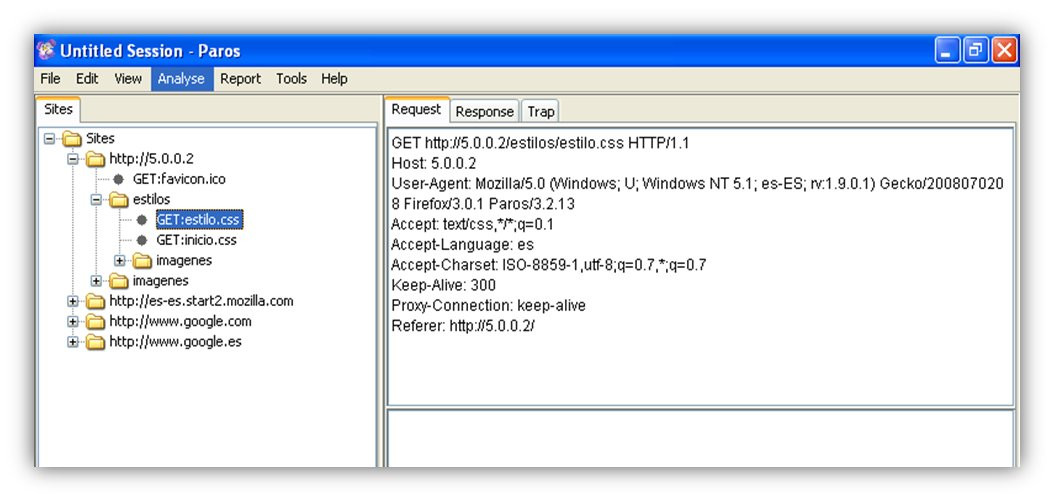Viewport: 1054px width, 501px height.
Task: Expand imagenes folder inside estilos
Action: 120,260
